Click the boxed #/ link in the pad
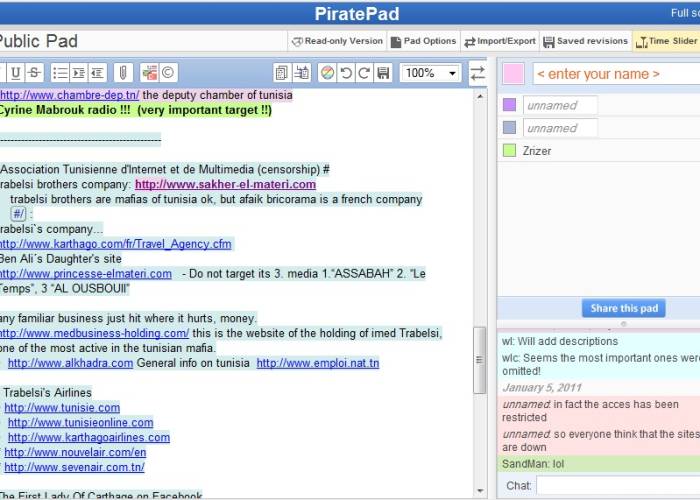The width and height of the screenshot is (700, 500). [18, 214]
